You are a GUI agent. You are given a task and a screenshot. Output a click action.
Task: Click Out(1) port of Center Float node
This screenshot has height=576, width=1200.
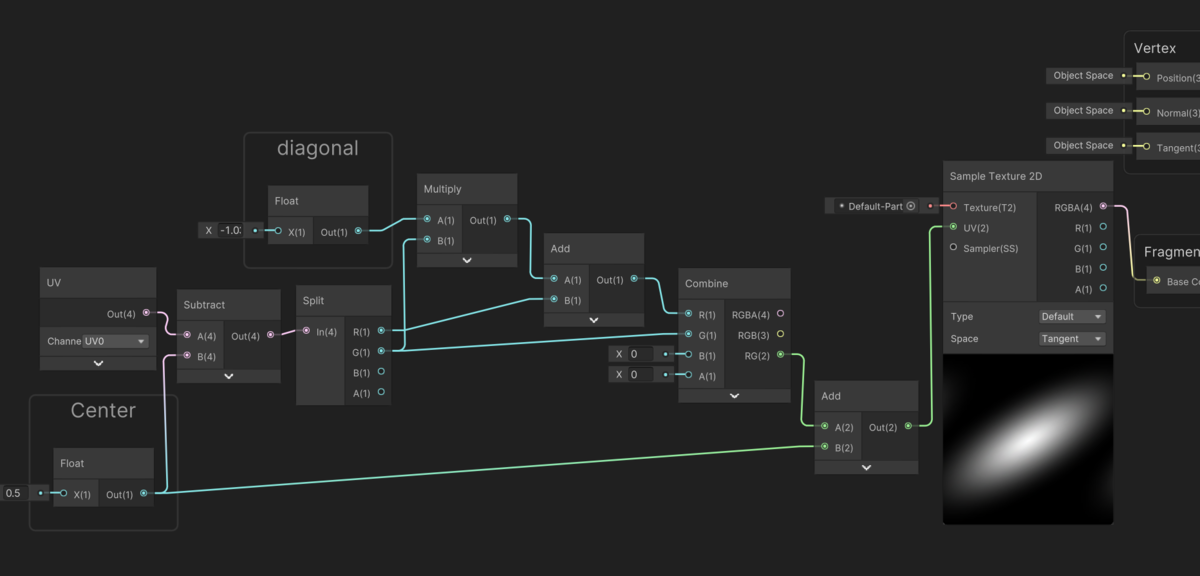[144, 493]
